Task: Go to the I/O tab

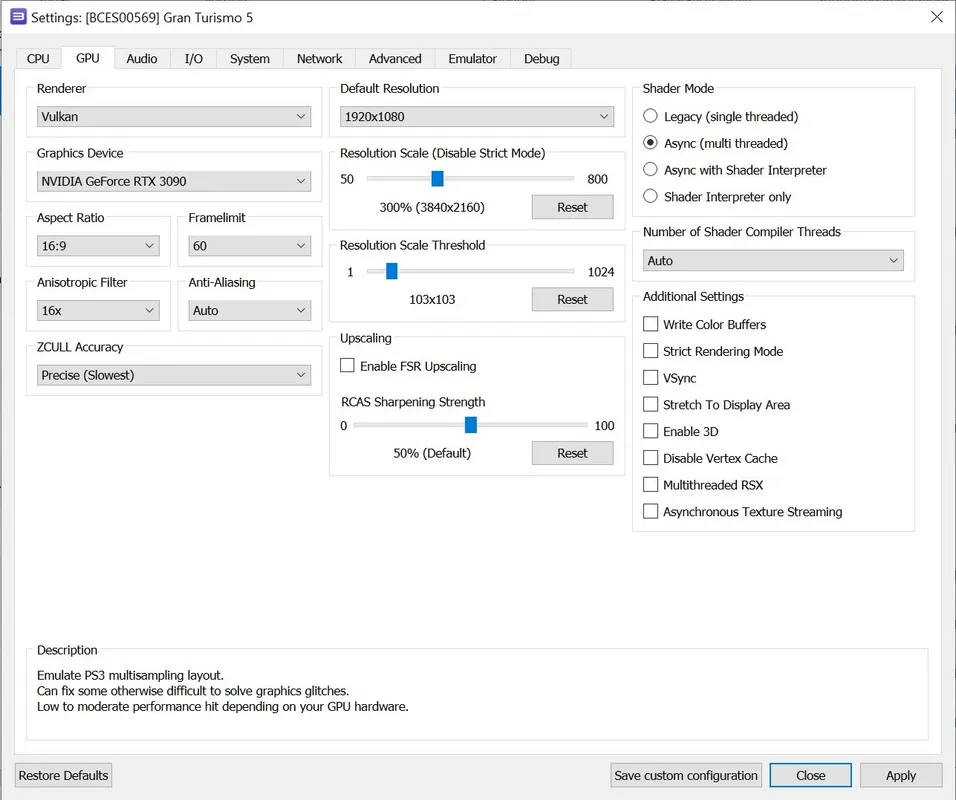Action: pos(193,59)
